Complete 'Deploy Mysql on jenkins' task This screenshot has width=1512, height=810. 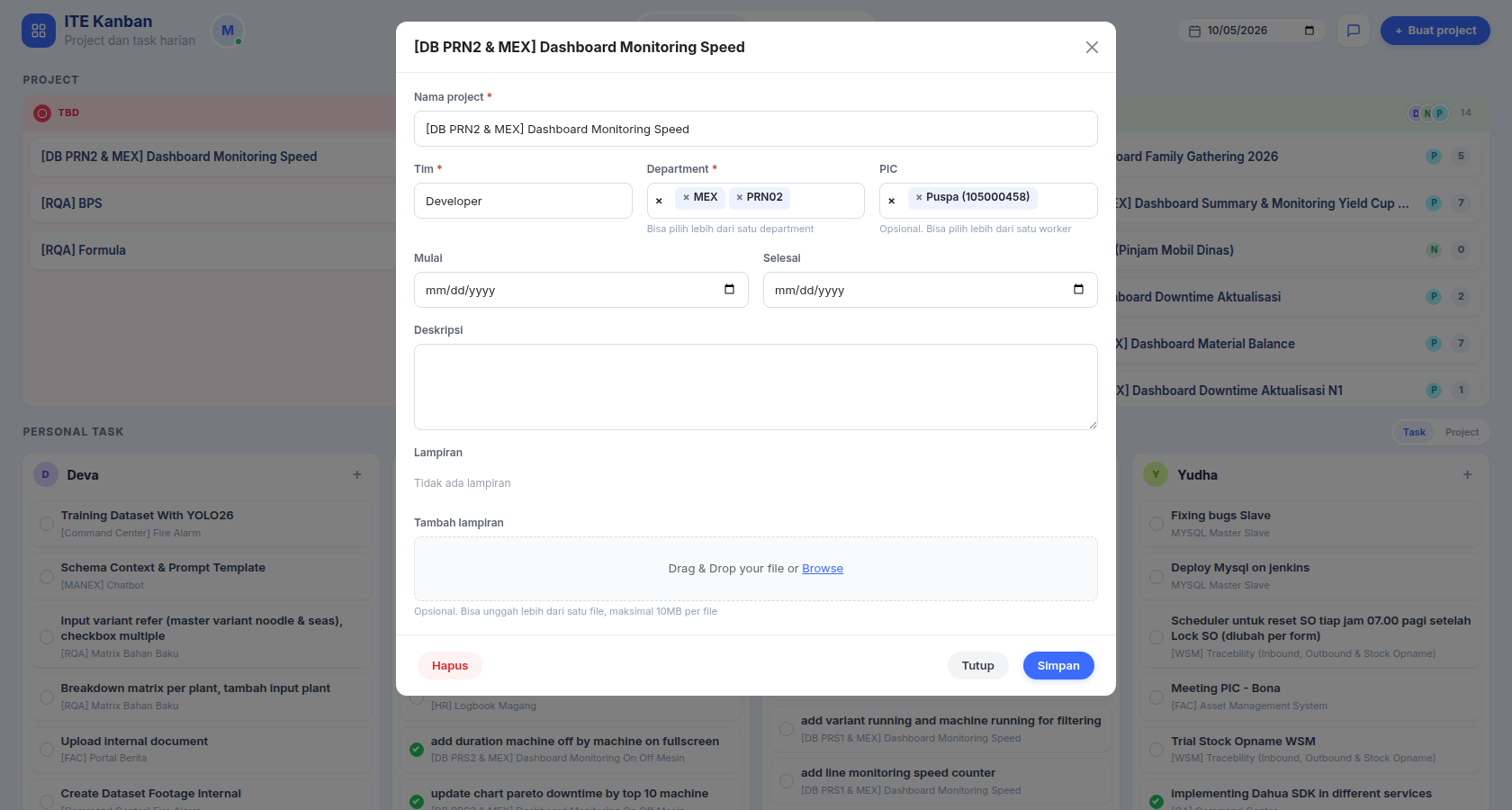(x=1156, y=576)
